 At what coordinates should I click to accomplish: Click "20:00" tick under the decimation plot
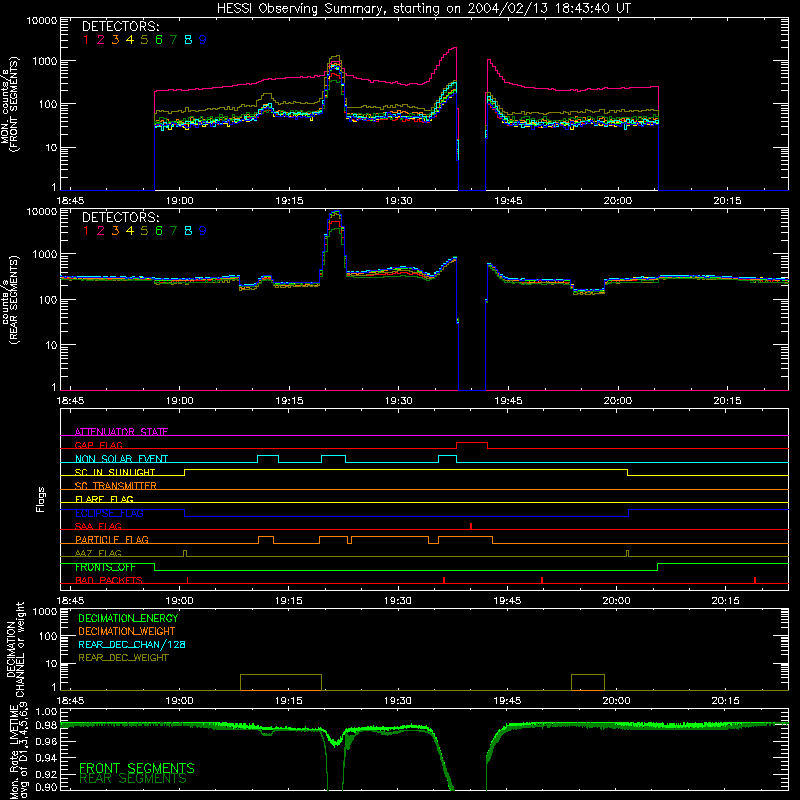[x=617, y=701]
